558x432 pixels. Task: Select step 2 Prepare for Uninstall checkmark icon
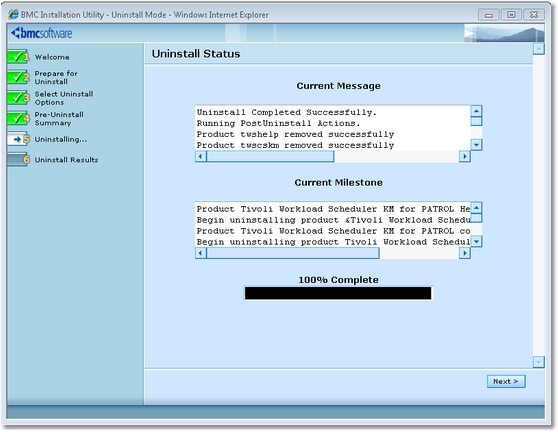click(x=18, y=77)
